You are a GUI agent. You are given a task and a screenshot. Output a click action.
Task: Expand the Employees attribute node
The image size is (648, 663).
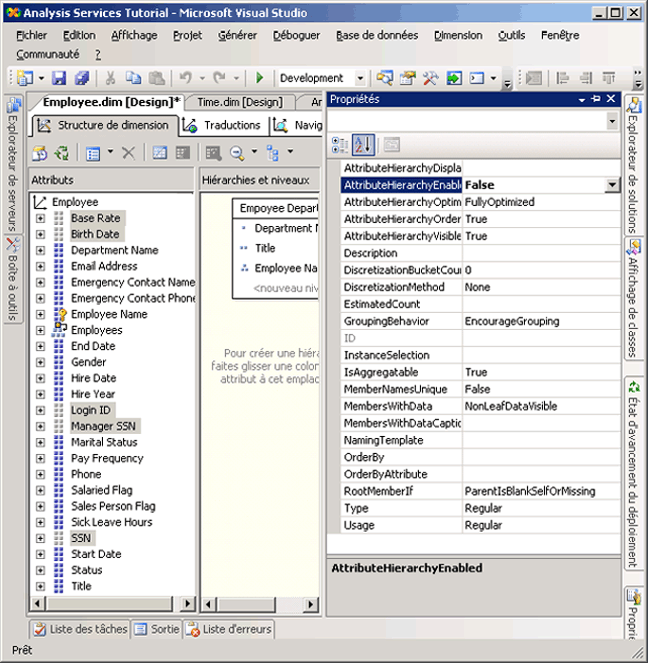(40, 330)
